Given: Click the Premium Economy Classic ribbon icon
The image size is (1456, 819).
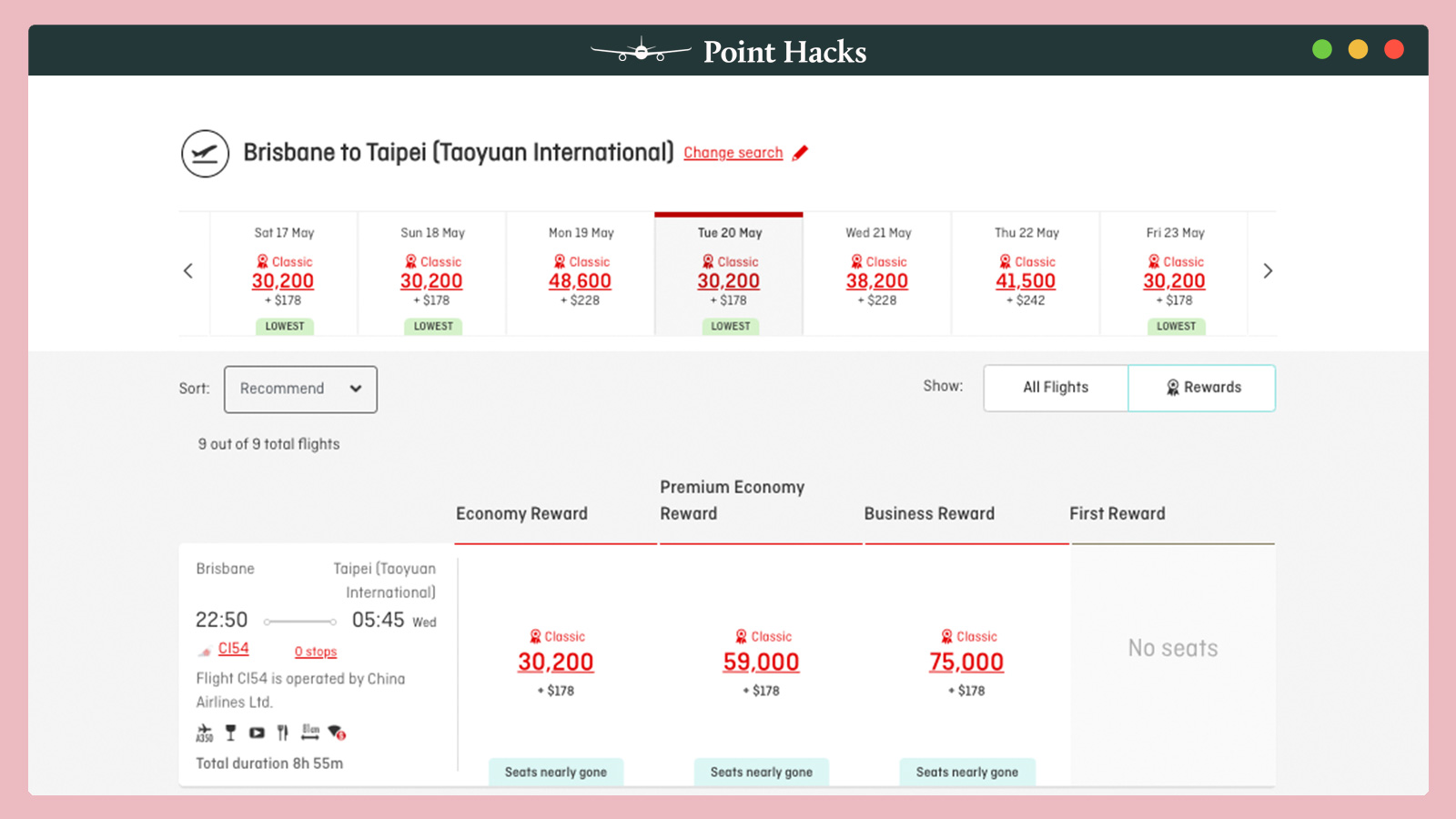Looking at the screenshot, I should point(742,637).
